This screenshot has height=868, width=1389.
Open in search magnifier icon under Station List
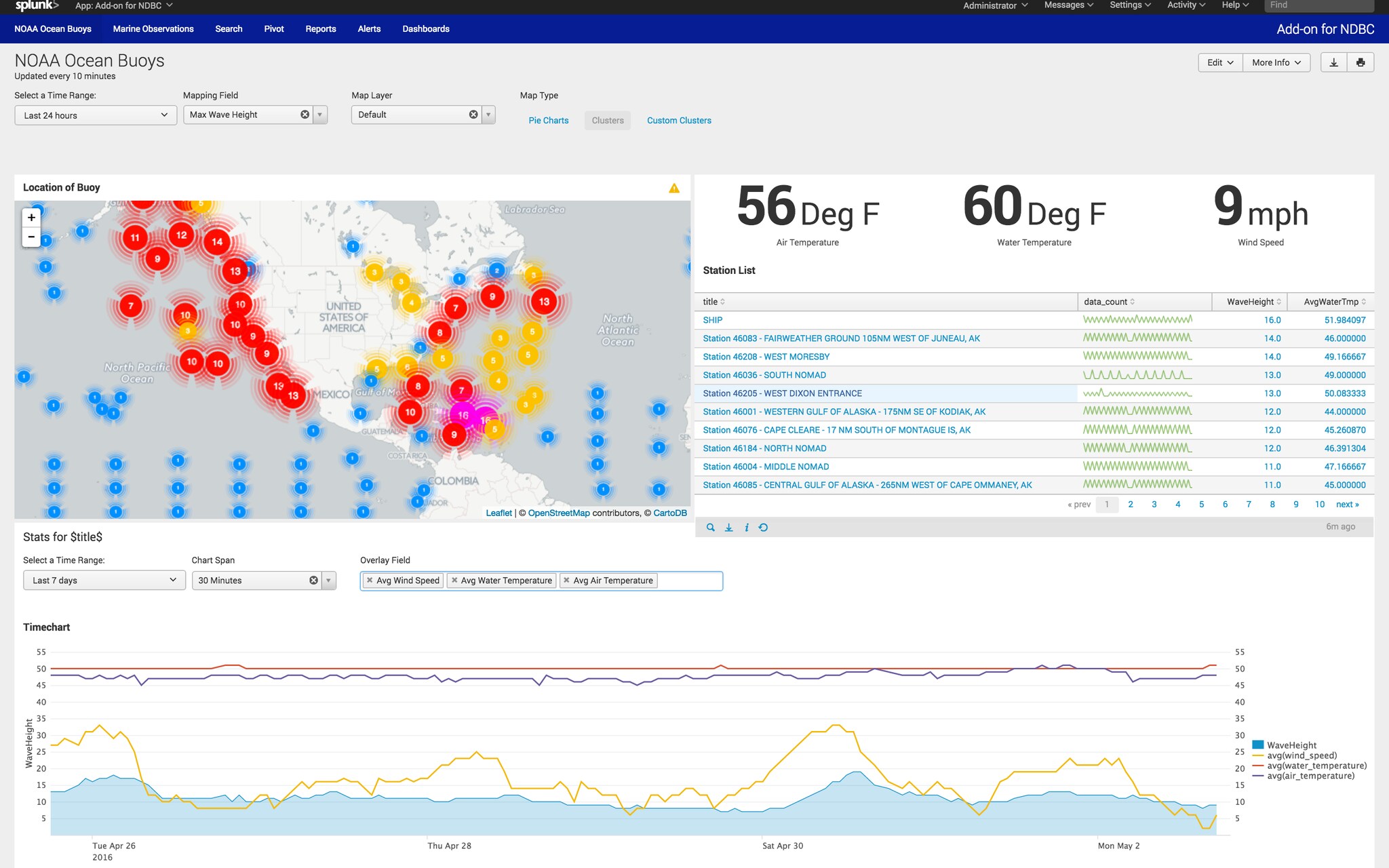[710, 528]
